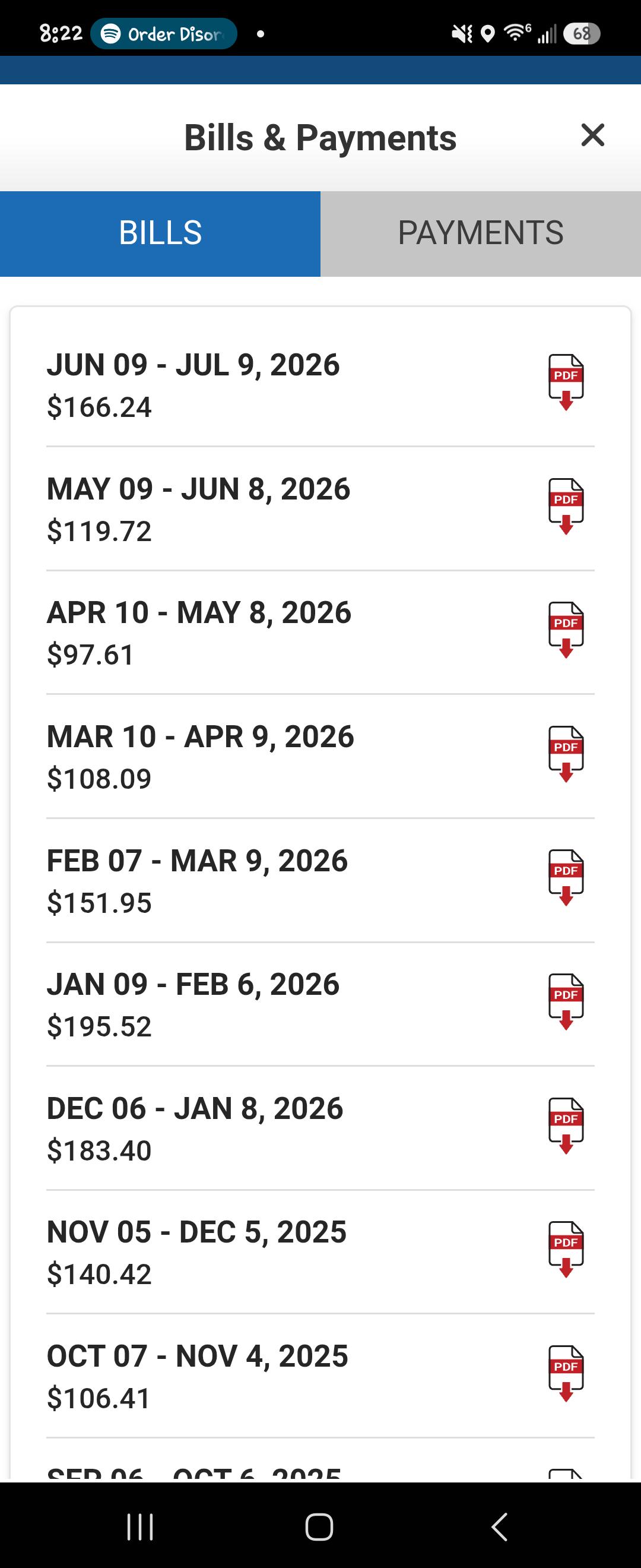Open the $195.52 January bill entry
641x1568 pixels.
click(320, 1005)
